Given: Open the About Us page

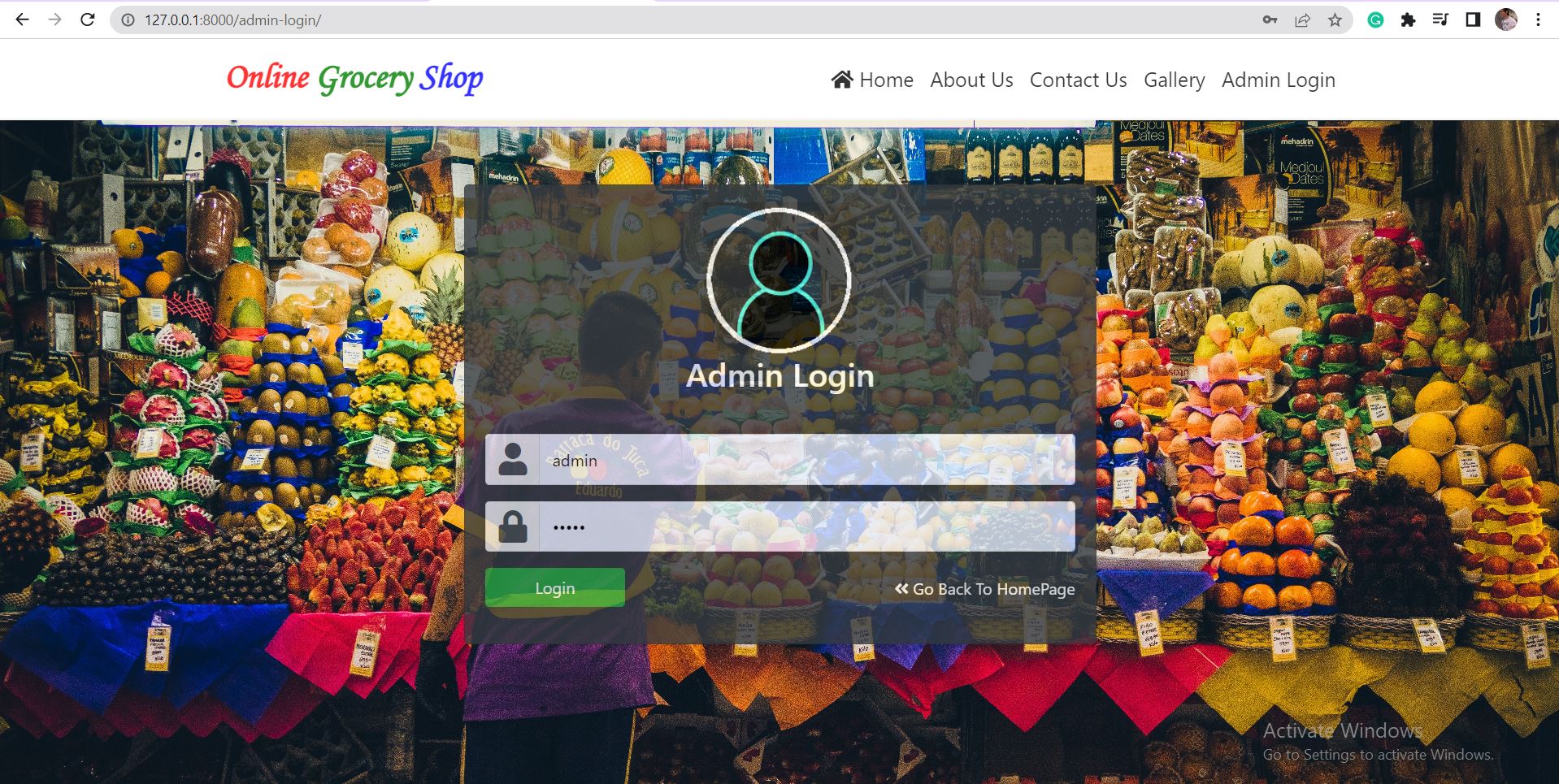Looking at the screenshot, I should tap(971, 80).
